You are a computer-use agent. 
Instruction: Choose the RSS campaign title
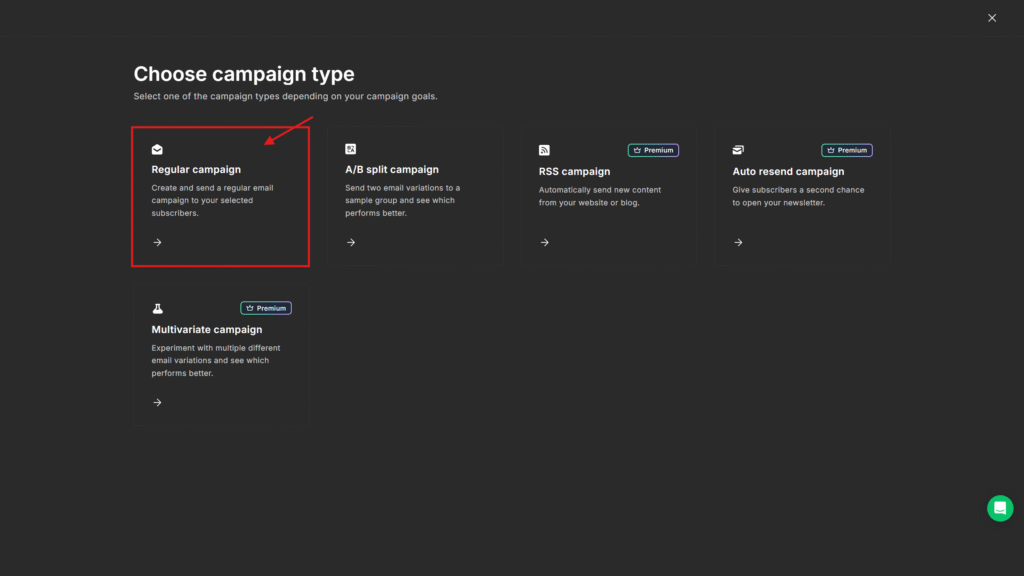pyautogui.click(x=574, y=171)
